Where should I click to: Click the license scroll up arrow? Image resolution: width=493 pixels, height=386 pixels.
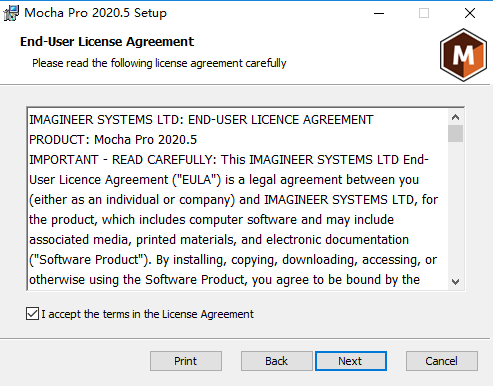[455, 117]
